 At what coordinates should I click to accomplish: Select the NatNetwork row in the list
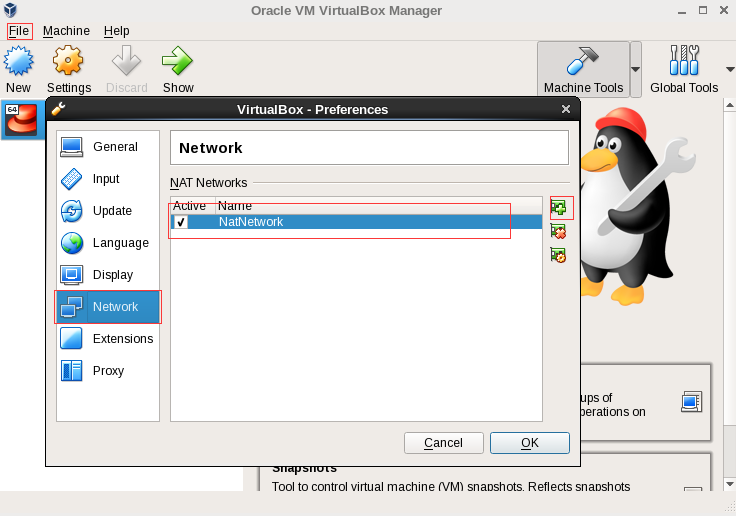350,222
